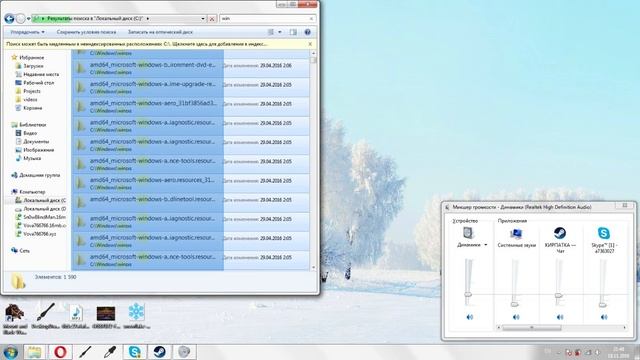Open the Explorer help button
The width and height of the screenshot is (640, 360).
coord(307,32)
